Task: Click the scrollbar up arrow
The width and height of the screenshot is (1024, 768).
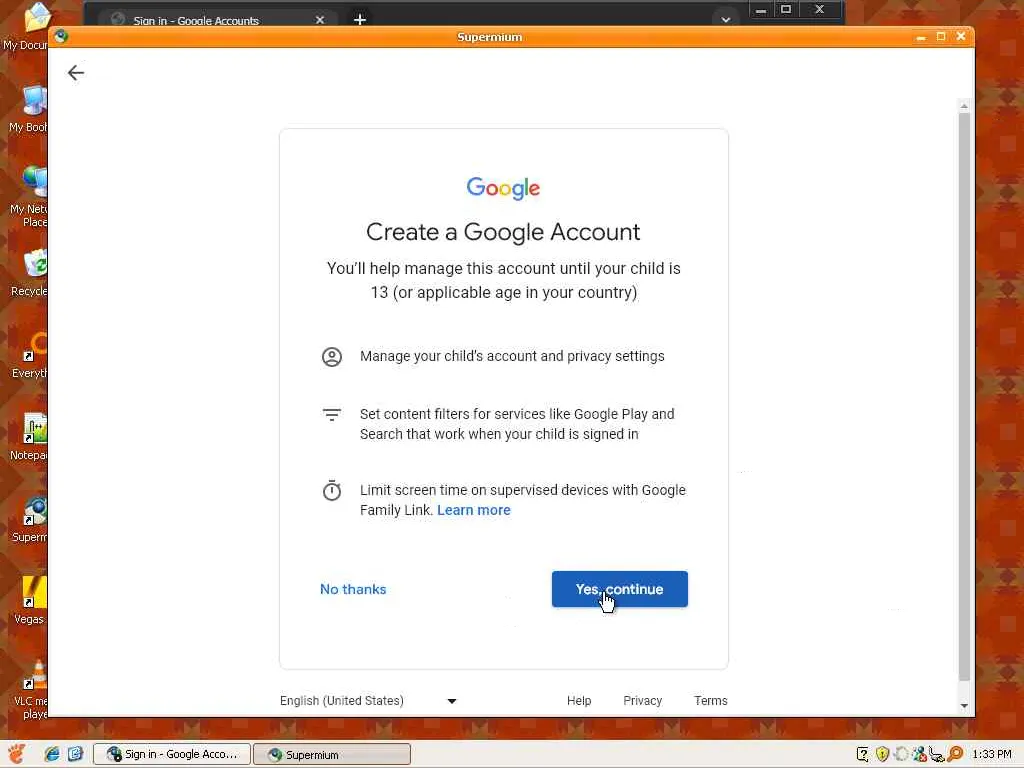Action: click(x=964, y=105)
